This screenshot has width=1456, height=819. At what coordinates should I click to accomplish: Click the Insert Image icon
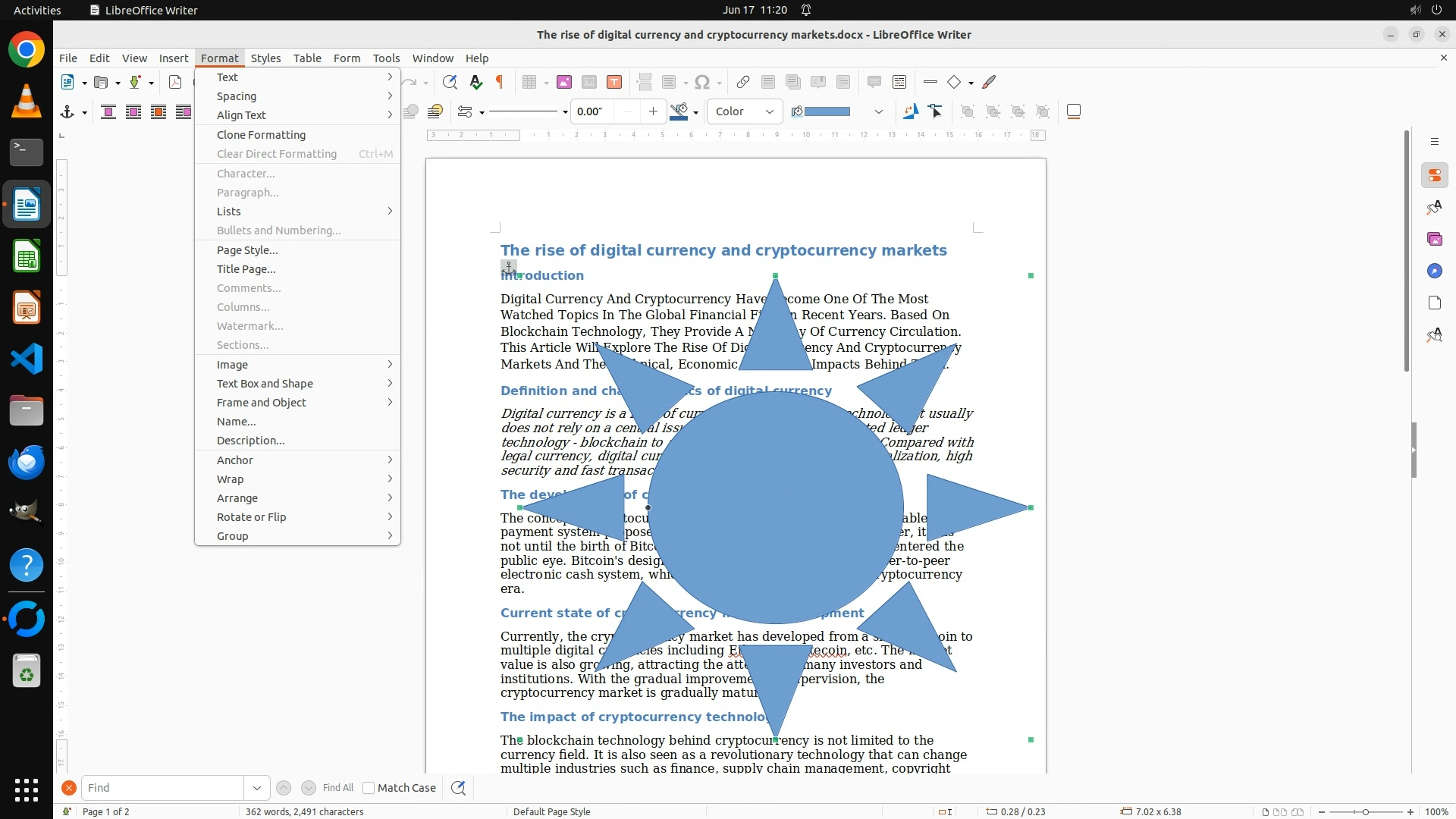[x=563, y=82]
